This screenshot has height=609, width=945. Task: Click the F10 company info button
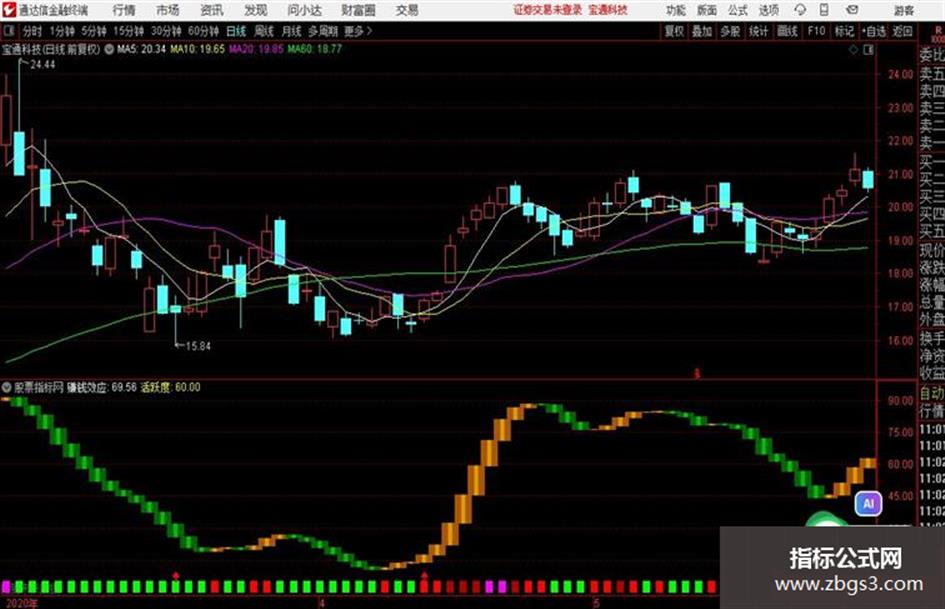817,31
